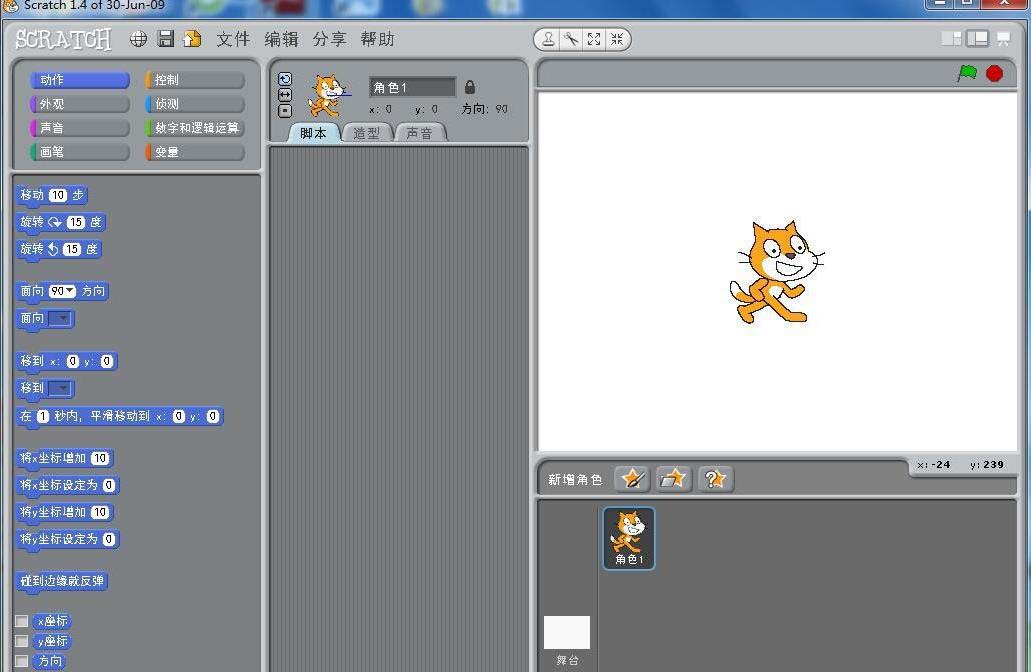Choose new sprite from file
Screen dimensions: 1031x672
tap(673, 479)
